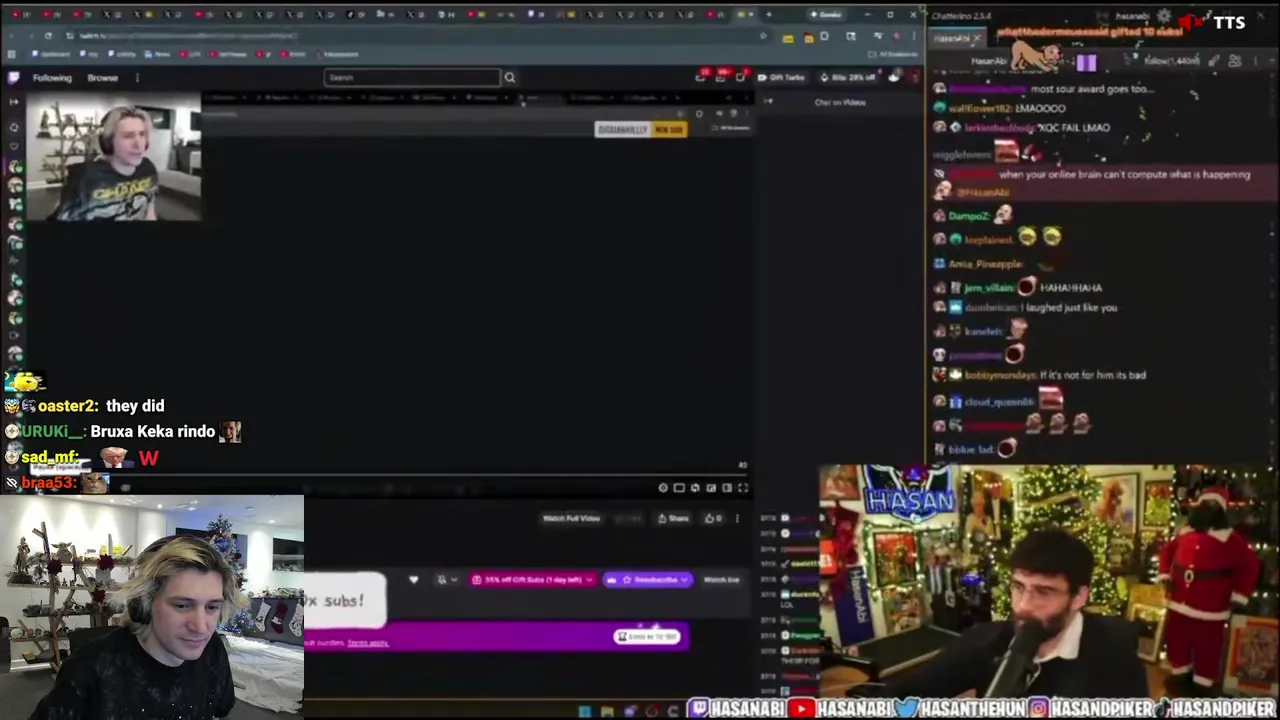Open a new browser tab
Screen dimensions: 1280x720
click(x=768, y=14)
